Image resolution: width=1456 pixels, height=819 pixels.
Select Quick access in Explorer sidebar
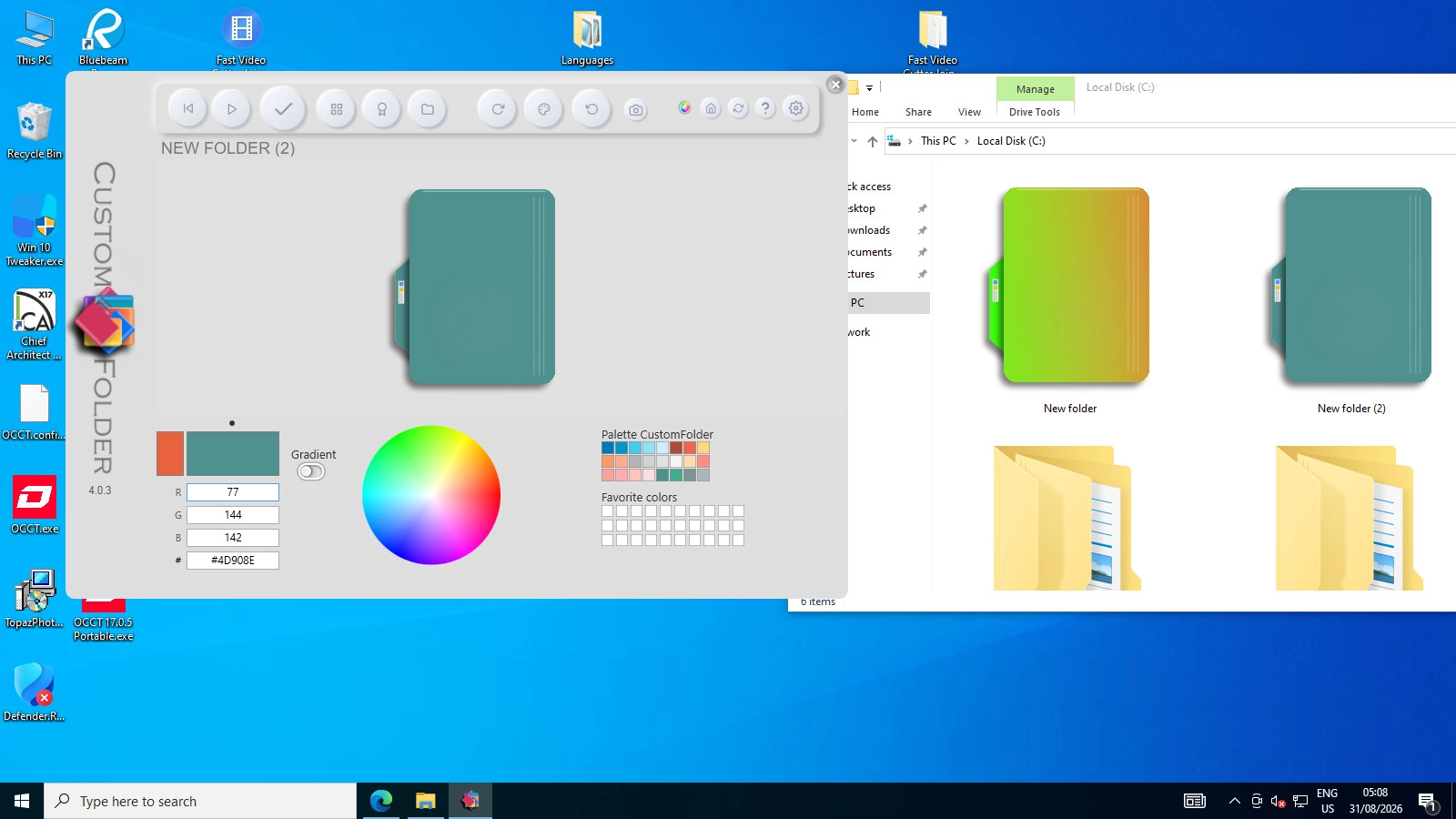869,187
